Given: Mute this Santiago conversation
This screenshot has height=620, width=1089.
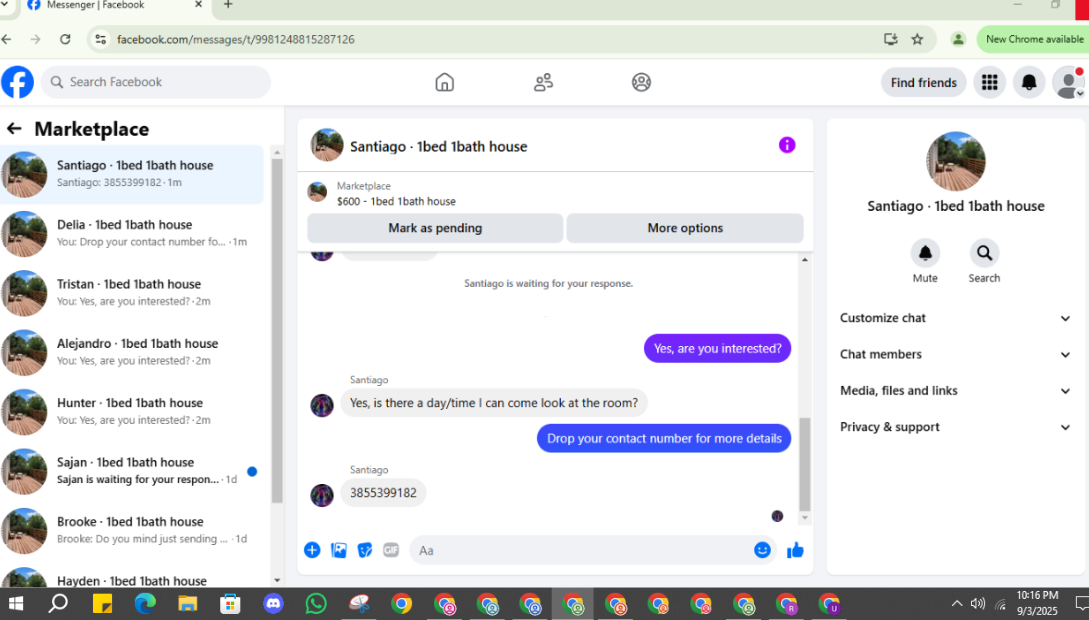Looking at the screenshot, I should (925, 253).
